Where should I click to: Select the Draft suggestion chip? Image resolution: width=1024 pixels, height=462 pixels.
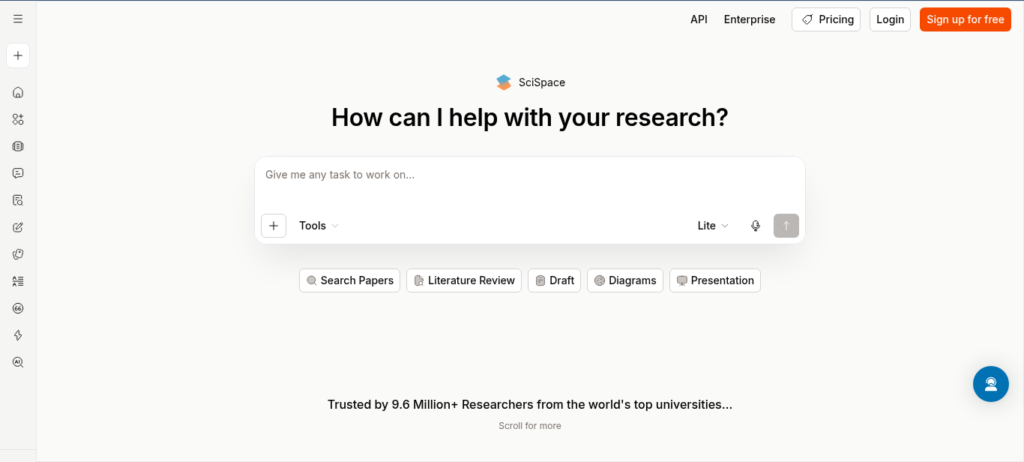point(554,280)
